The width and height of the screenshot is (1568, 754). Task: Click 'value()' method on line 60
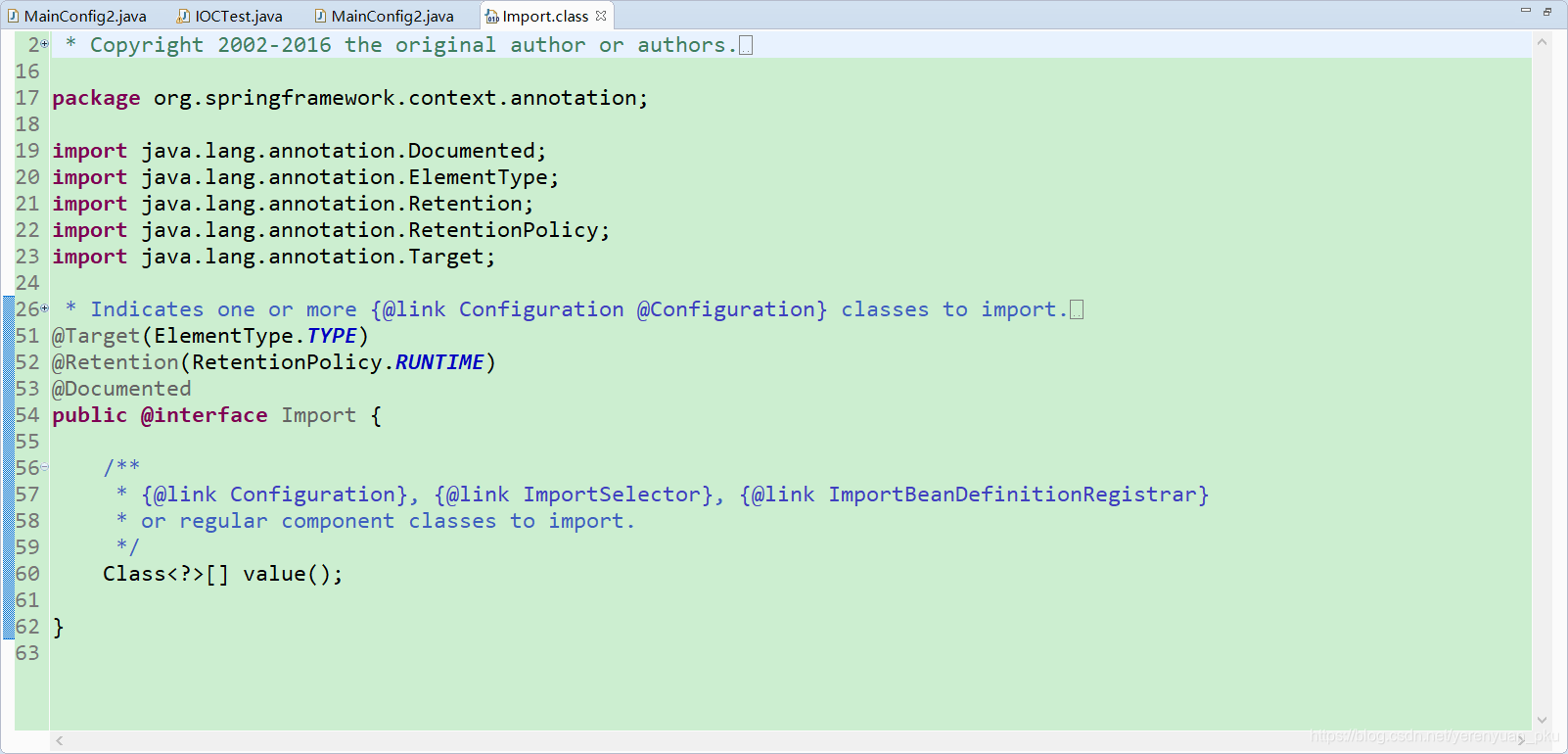coord(288,574)
